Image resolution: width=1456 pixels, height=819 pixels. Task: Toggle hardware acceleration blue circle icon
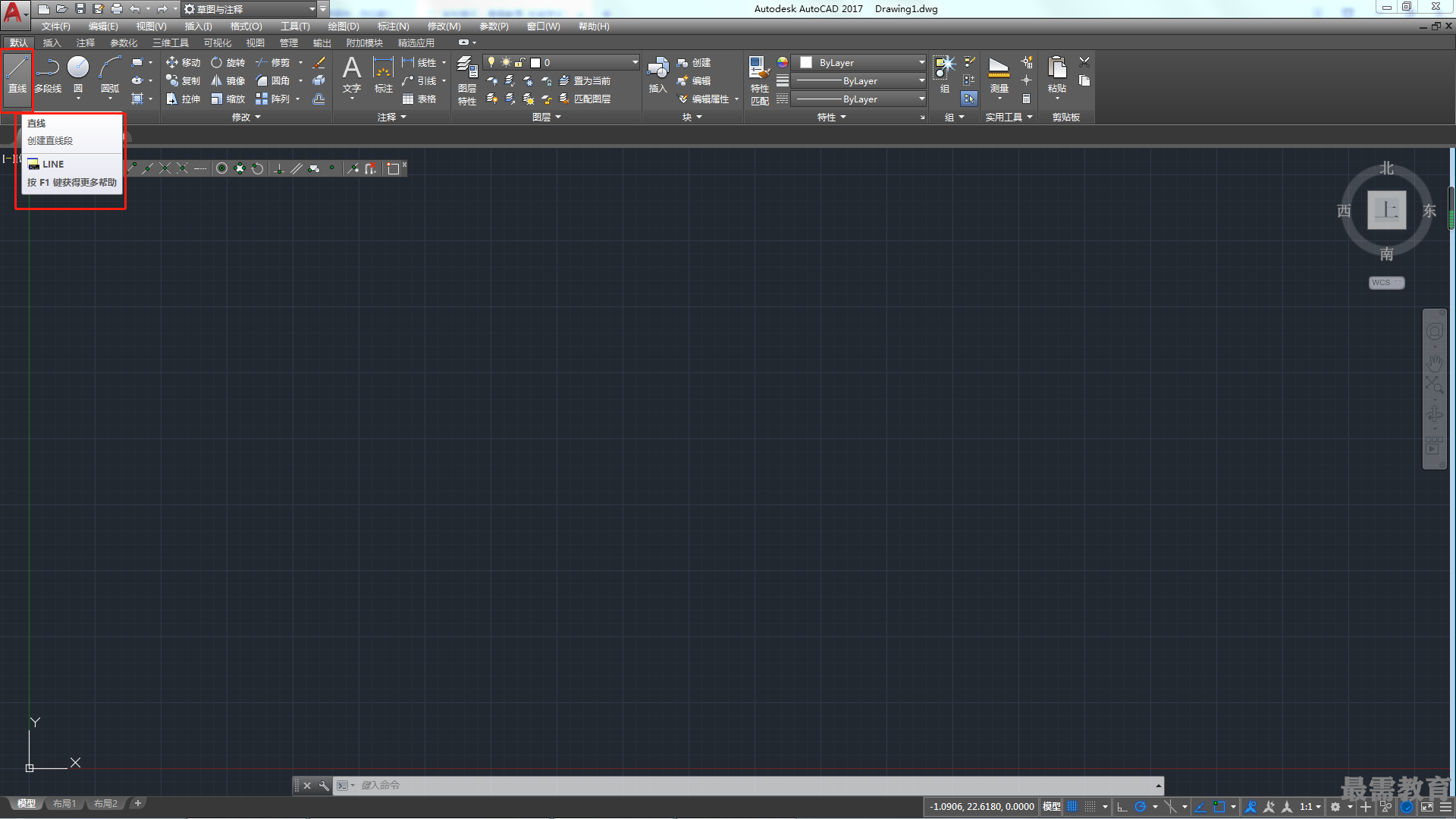click(1407, 807)
